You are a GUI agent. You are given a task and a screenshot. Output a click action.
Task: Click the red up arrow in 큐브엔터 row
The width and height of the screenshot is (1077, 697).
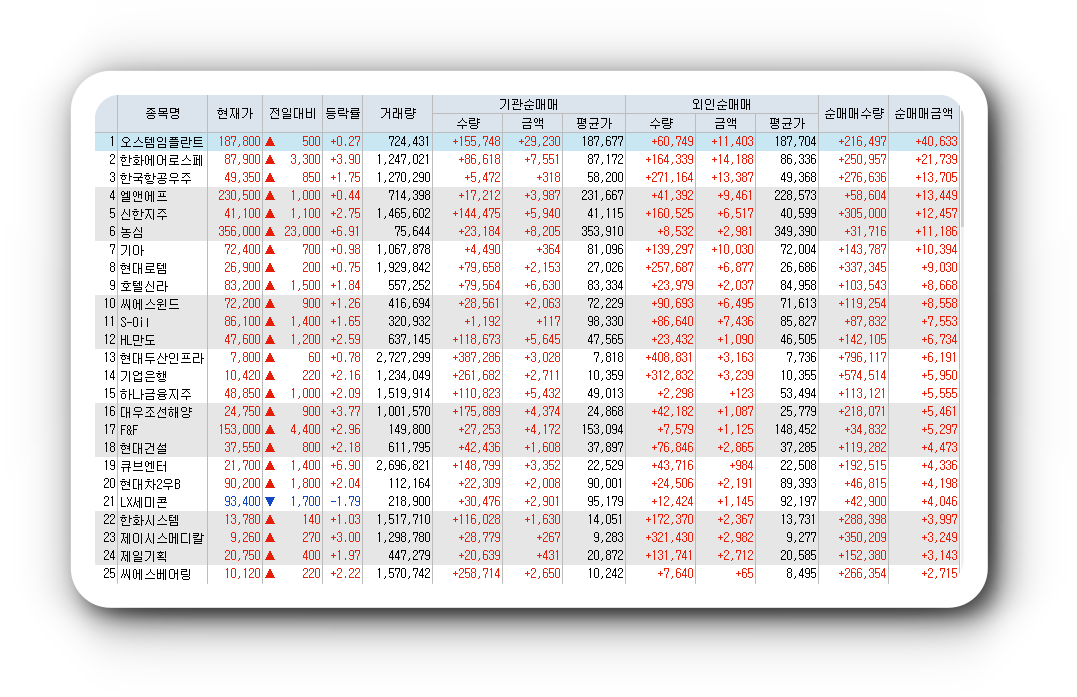click(270, 466)
